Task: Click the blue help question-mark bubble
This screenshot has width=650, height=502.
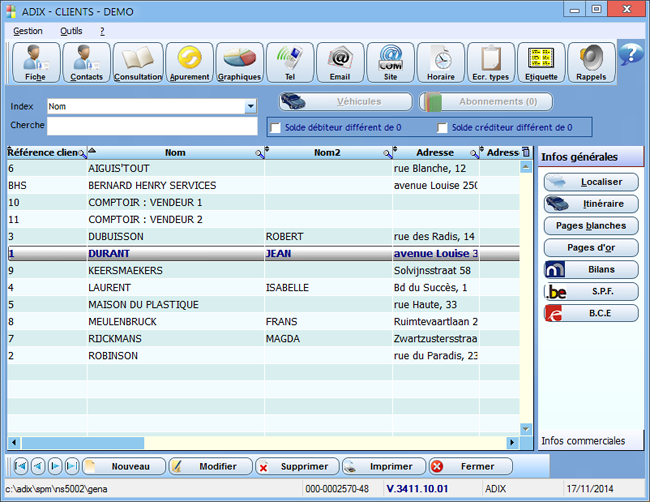Action: pyautogui.click(x=631, y=54)
